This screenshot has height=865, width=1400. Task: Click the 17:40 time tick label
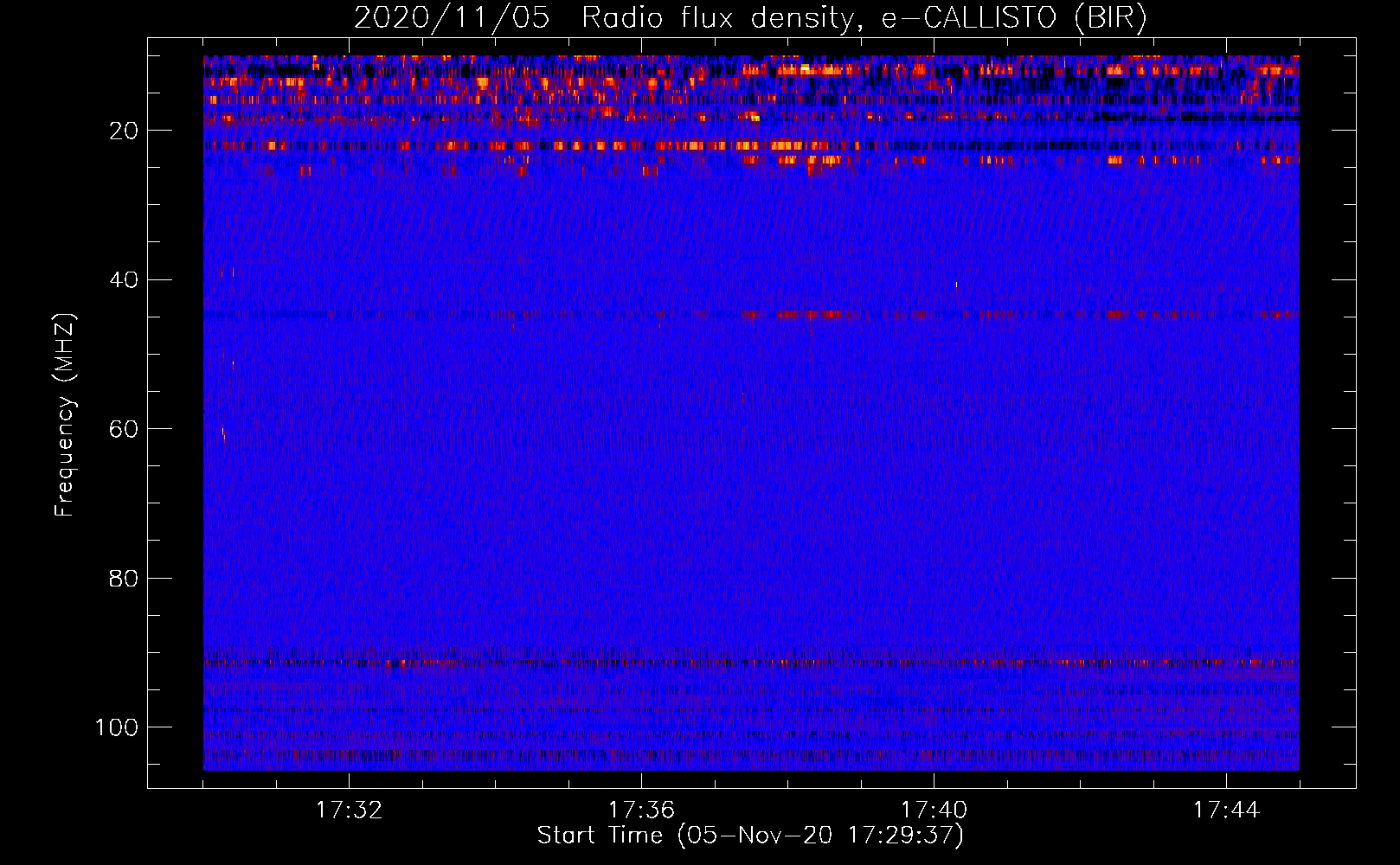point(934,811)
